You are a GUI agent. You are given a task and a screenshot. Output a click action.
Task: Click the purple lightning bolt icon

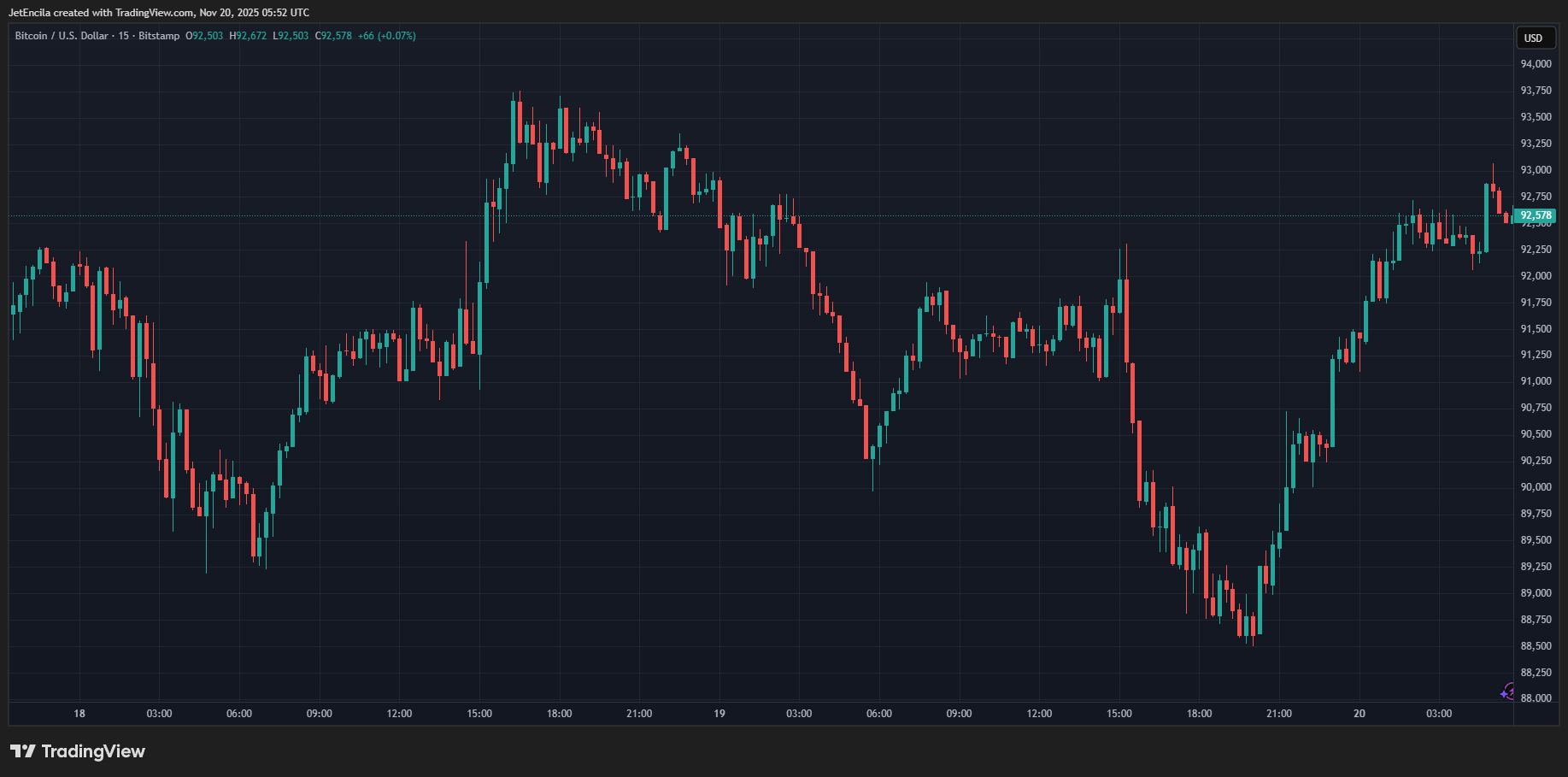coord(1507,692)
